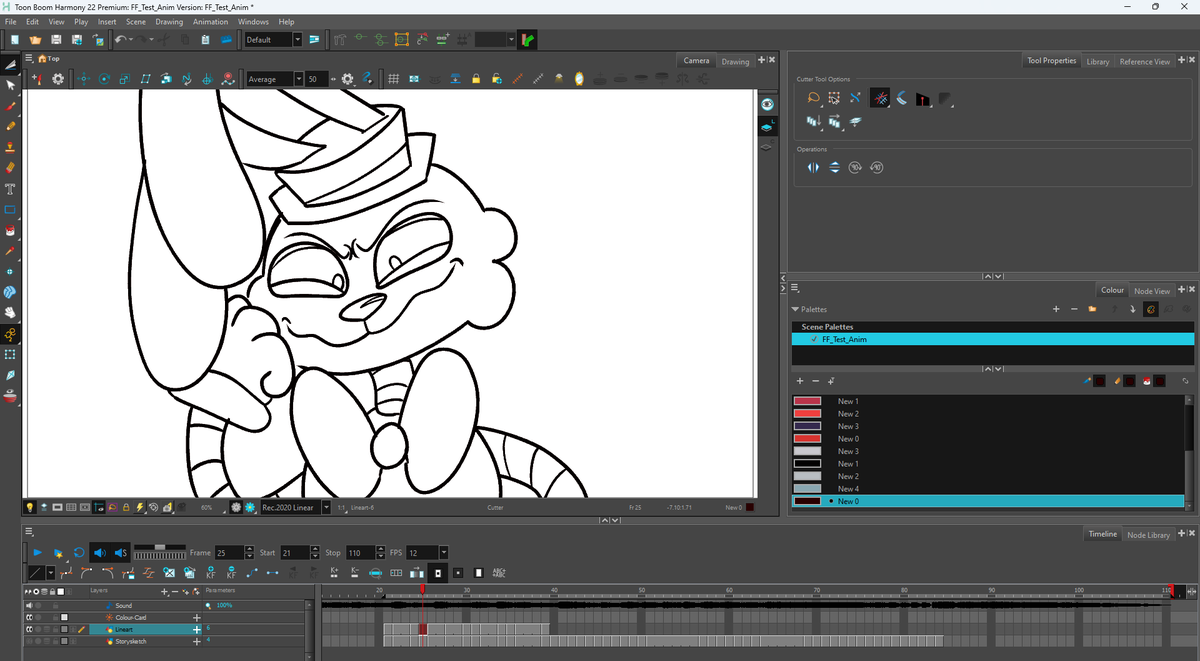This screenshot has height=661, width=1200.
Task: Select the Brush tool in left toolbar
Action: [10, 106]
